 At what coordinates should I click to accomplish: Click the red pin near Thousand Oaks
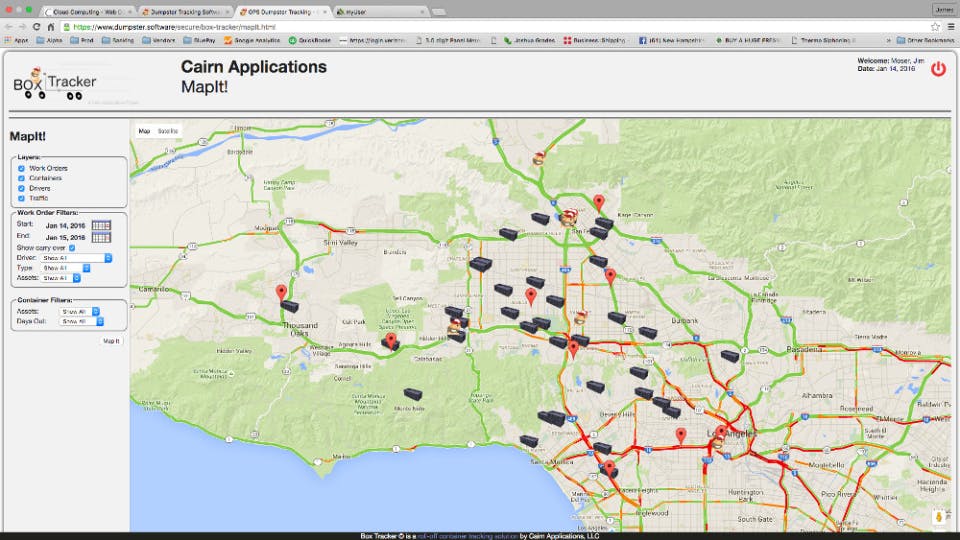click(x=281, y=292)
